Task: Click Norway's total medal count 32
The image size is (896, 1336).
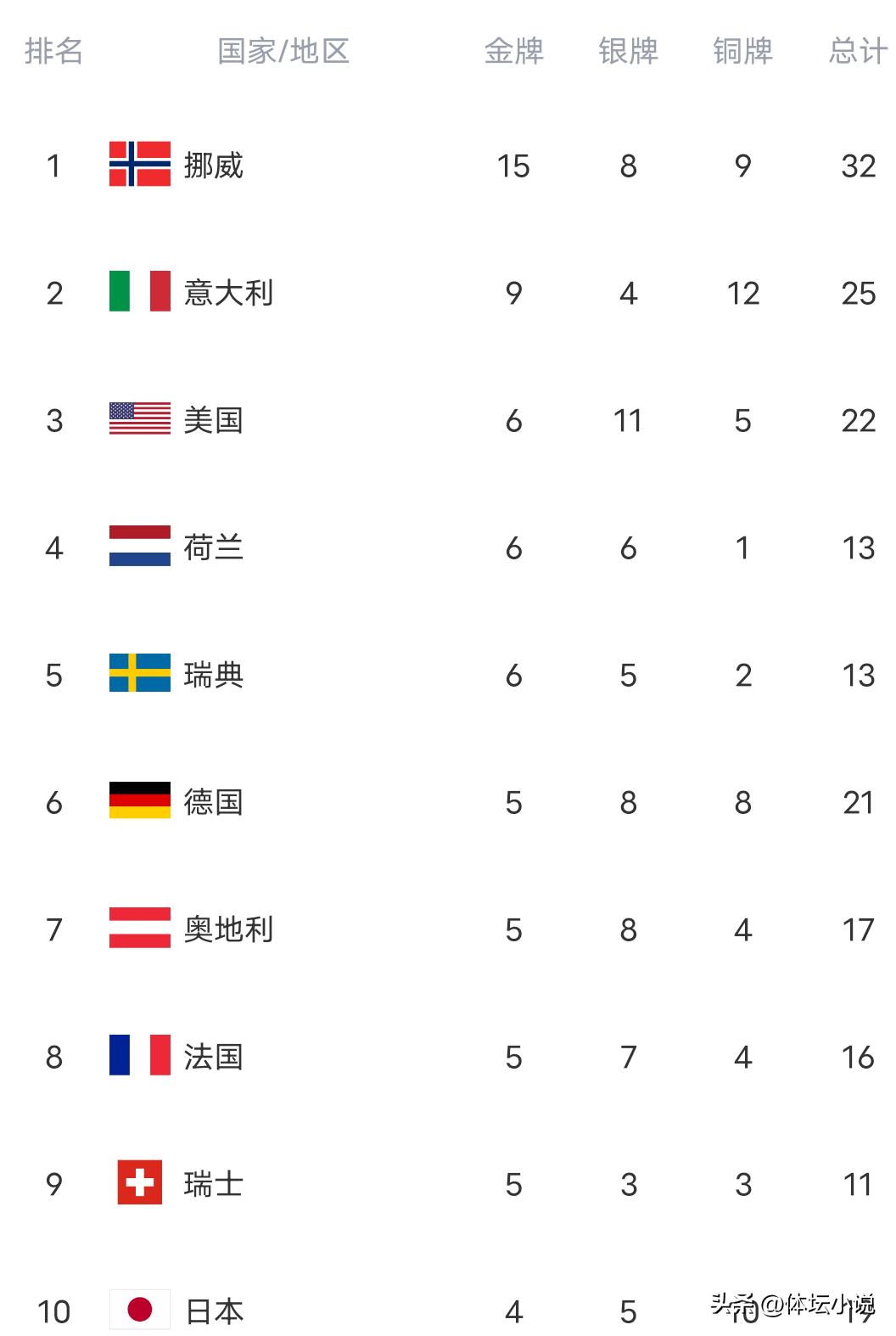Action: pyautogui.click(x=858, y=166)
